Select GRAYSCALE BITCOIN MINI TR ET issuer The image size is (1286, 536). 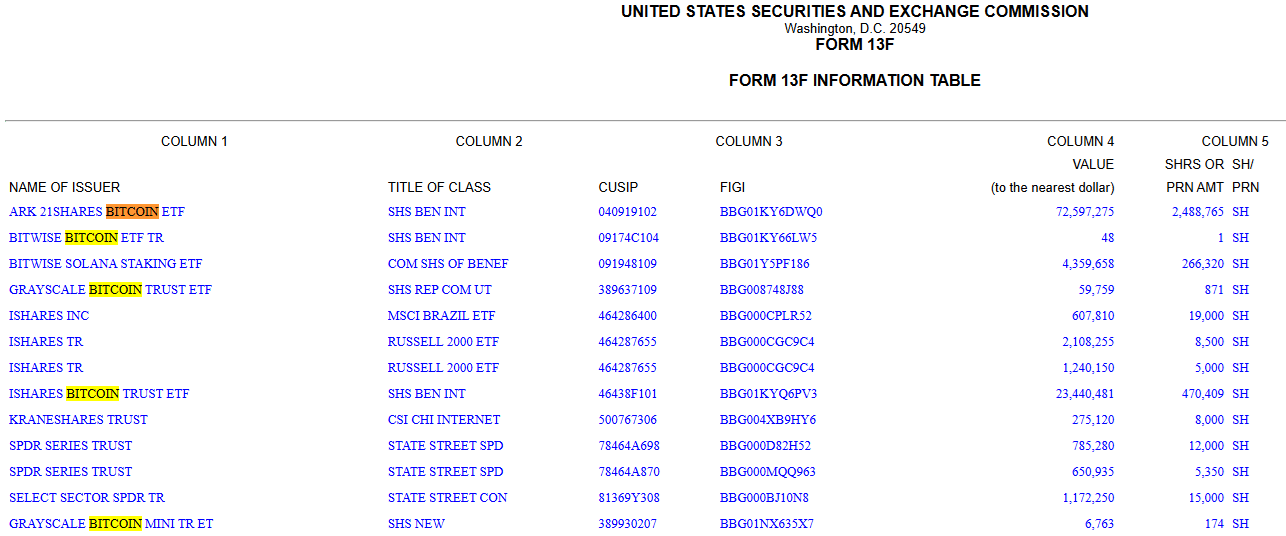111,524
